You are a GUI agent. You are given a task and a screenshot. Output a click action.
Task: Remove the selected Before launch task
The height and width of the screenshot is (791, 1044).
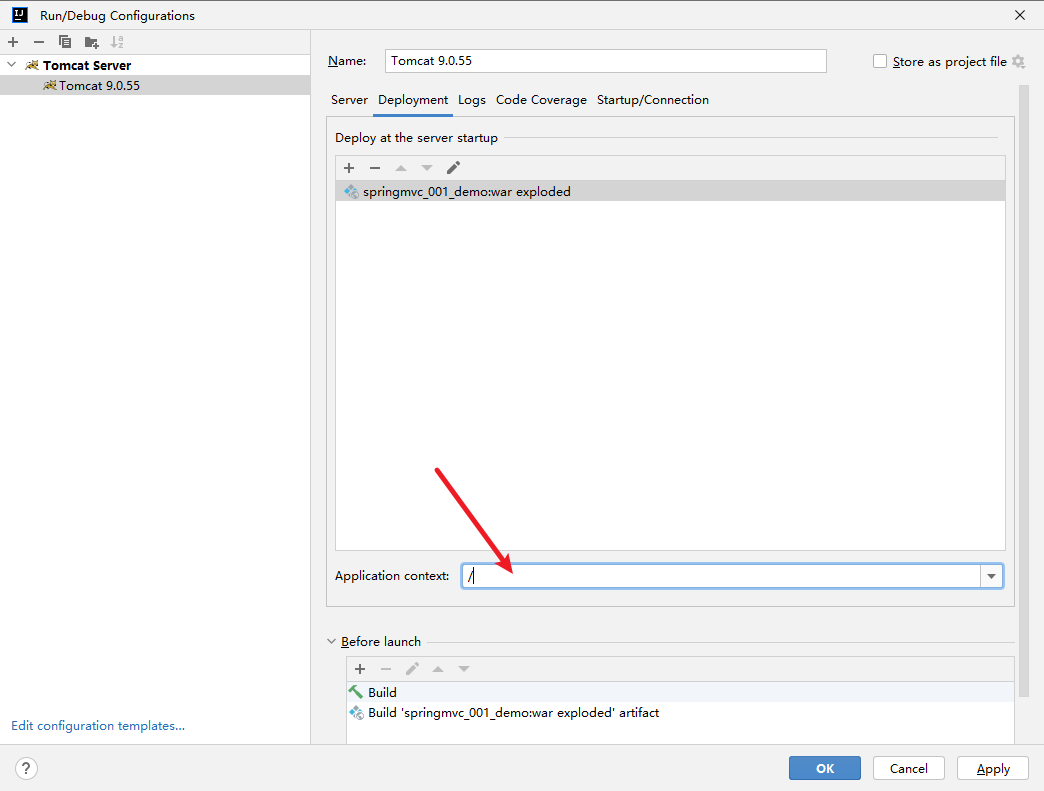coord(386,668)
